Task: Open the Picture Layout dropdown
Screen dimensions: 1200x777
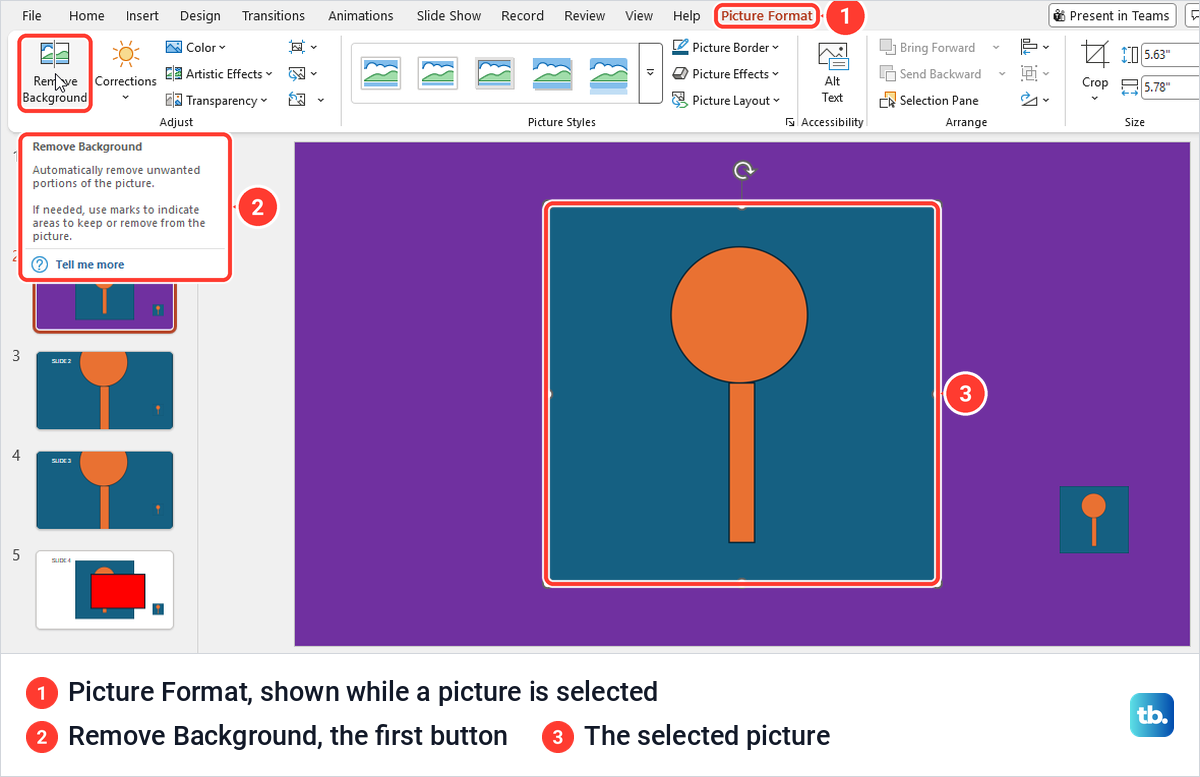Action: (726, 100)
